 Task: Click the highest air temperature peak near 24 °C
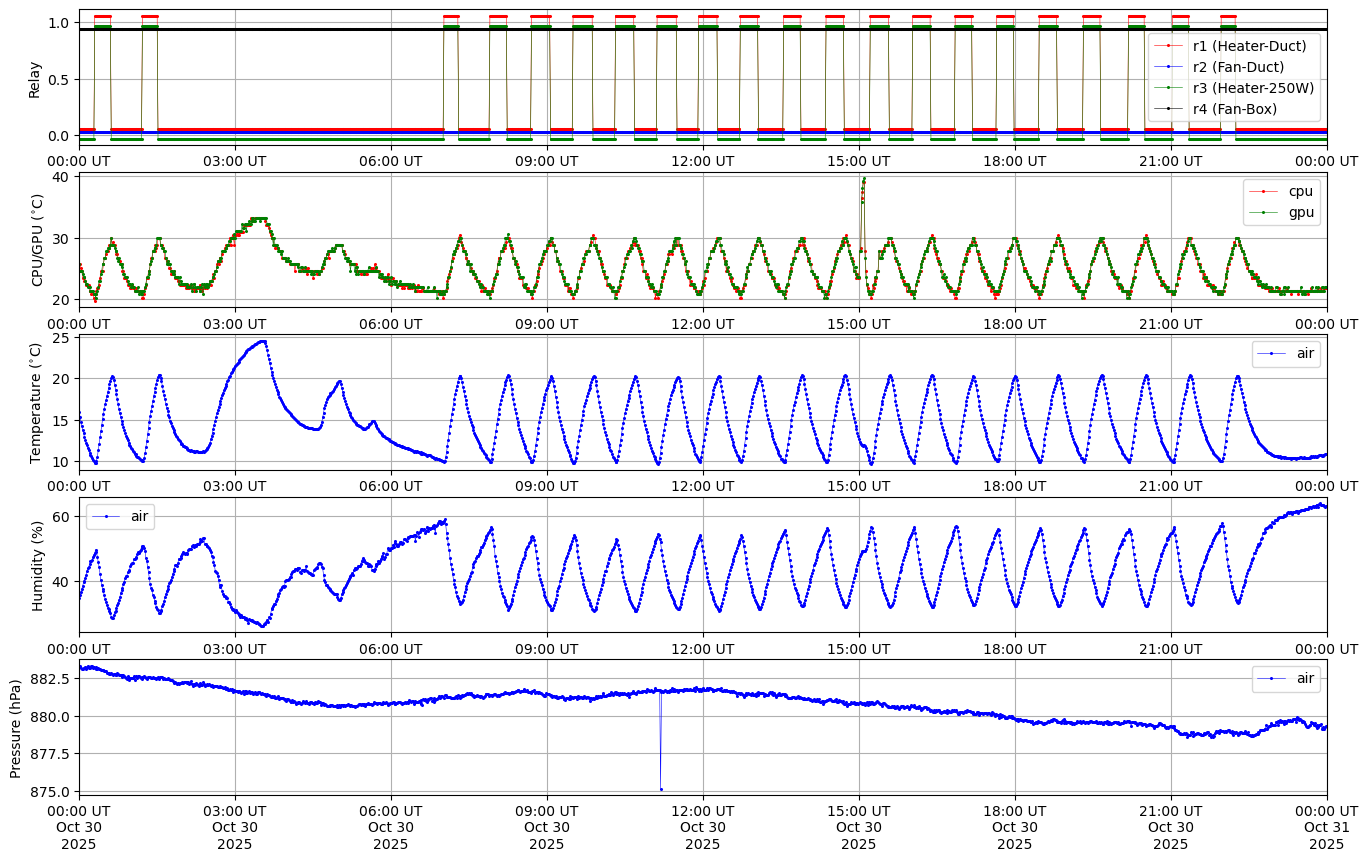[263, 341]
